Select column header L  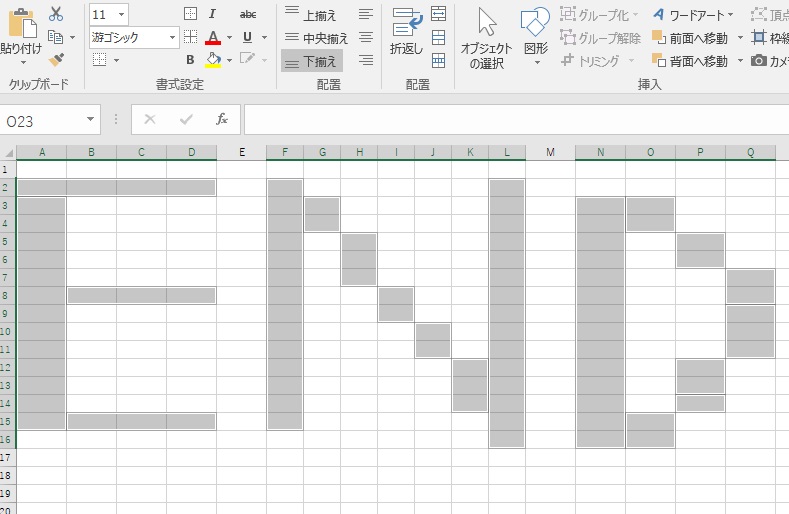click(507, 152)
